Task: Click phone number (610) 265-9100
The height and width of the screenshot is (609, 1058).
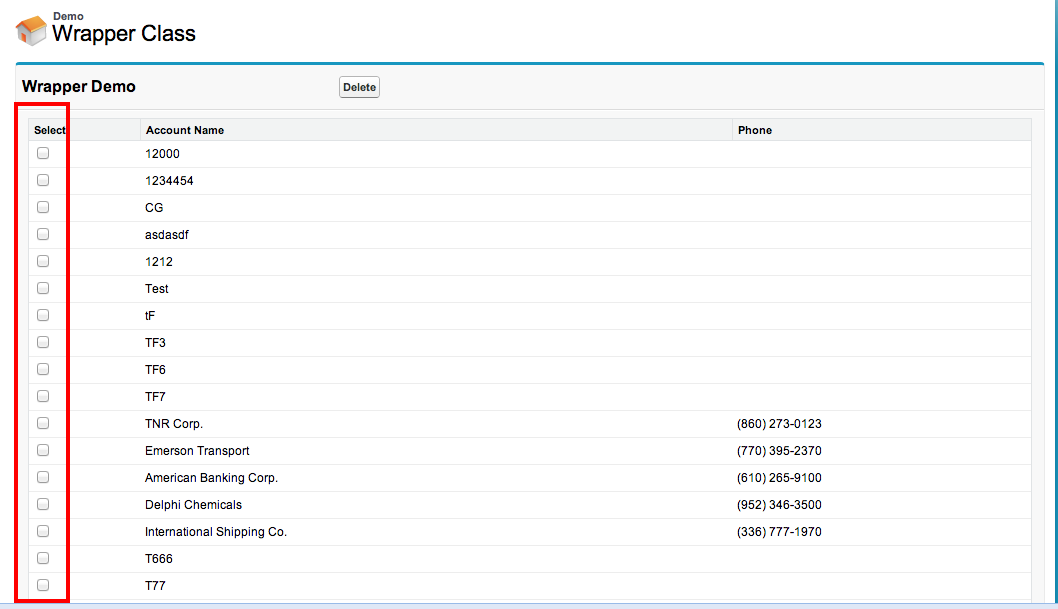Action: coord(779,477)
